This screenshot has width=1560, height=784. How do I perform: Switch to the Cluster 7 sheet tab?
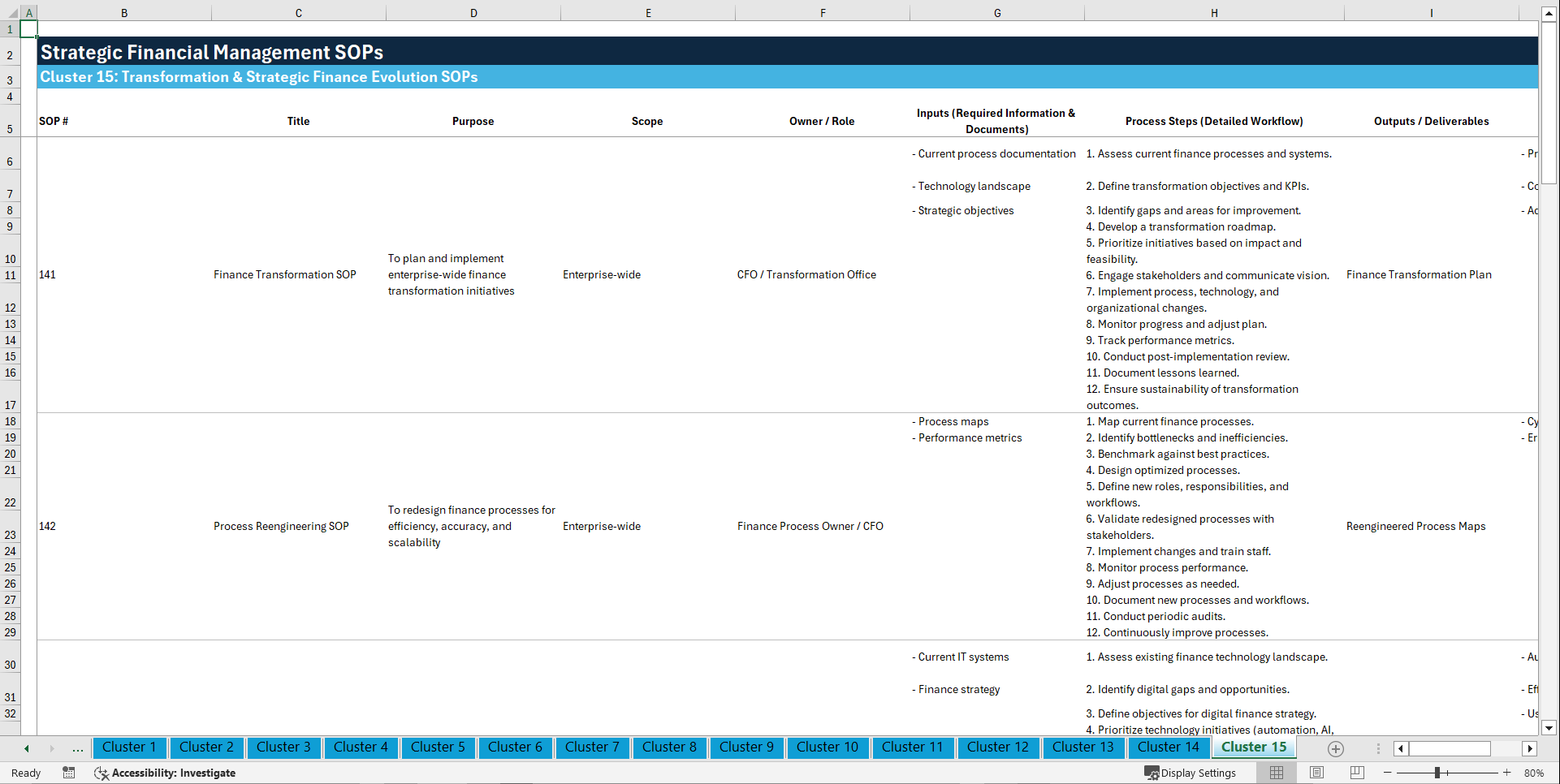[x=592, y=747]
